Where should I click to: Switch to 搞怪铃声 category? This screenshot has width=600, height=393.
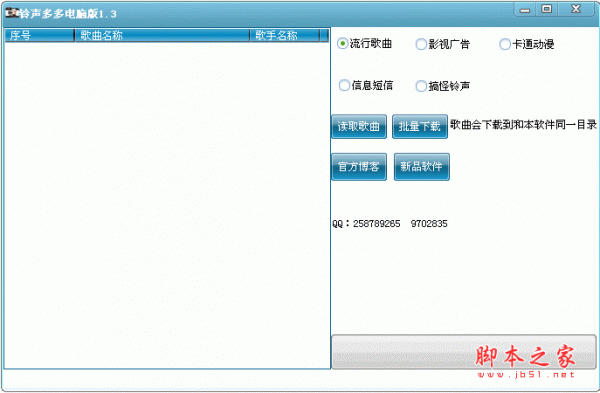point(443,86)
